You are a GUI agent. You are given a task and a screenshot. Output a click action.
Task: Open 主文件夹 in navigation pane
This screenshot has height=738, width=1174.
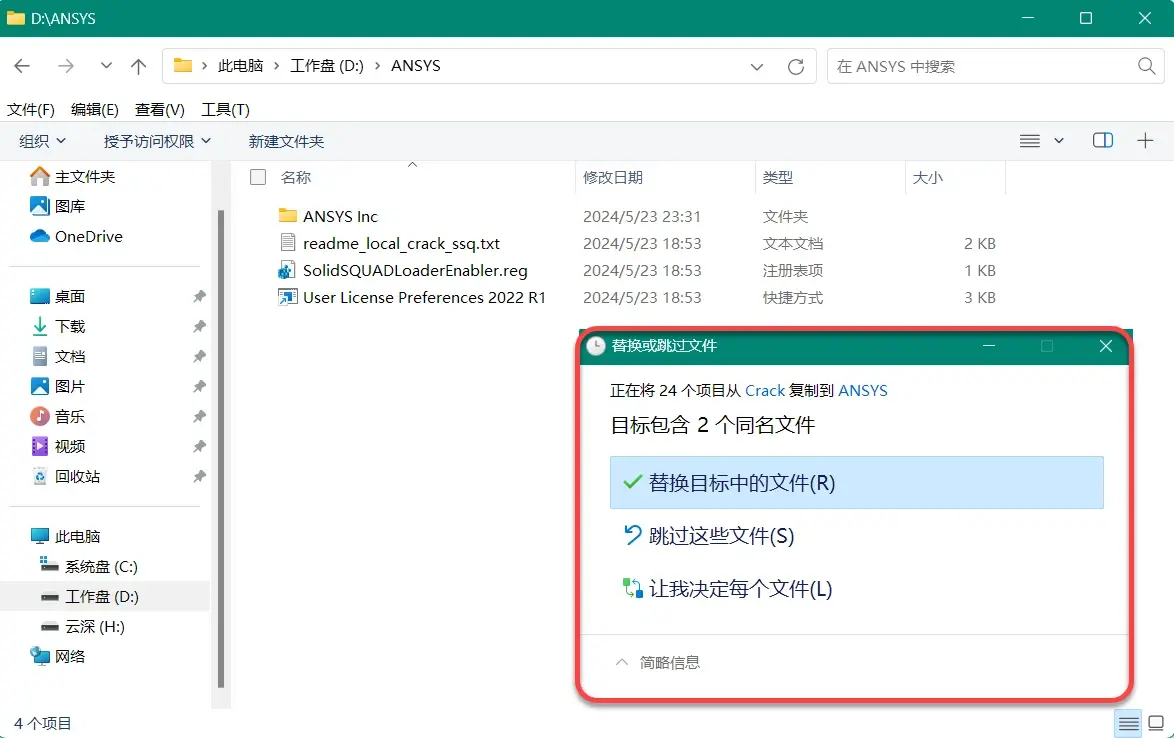point(72,177)
